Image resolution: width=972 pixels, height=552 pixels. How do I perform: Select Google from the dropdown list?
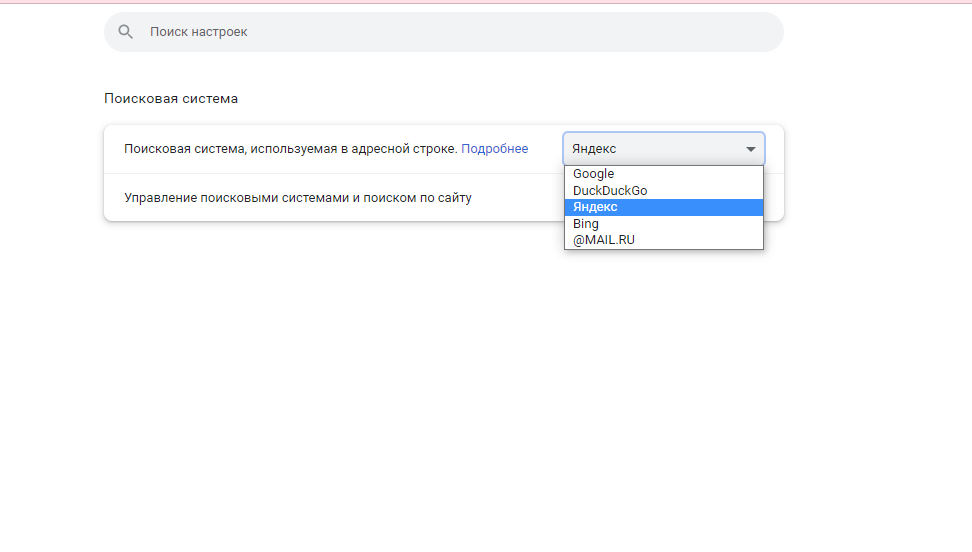tap(593, 174)
